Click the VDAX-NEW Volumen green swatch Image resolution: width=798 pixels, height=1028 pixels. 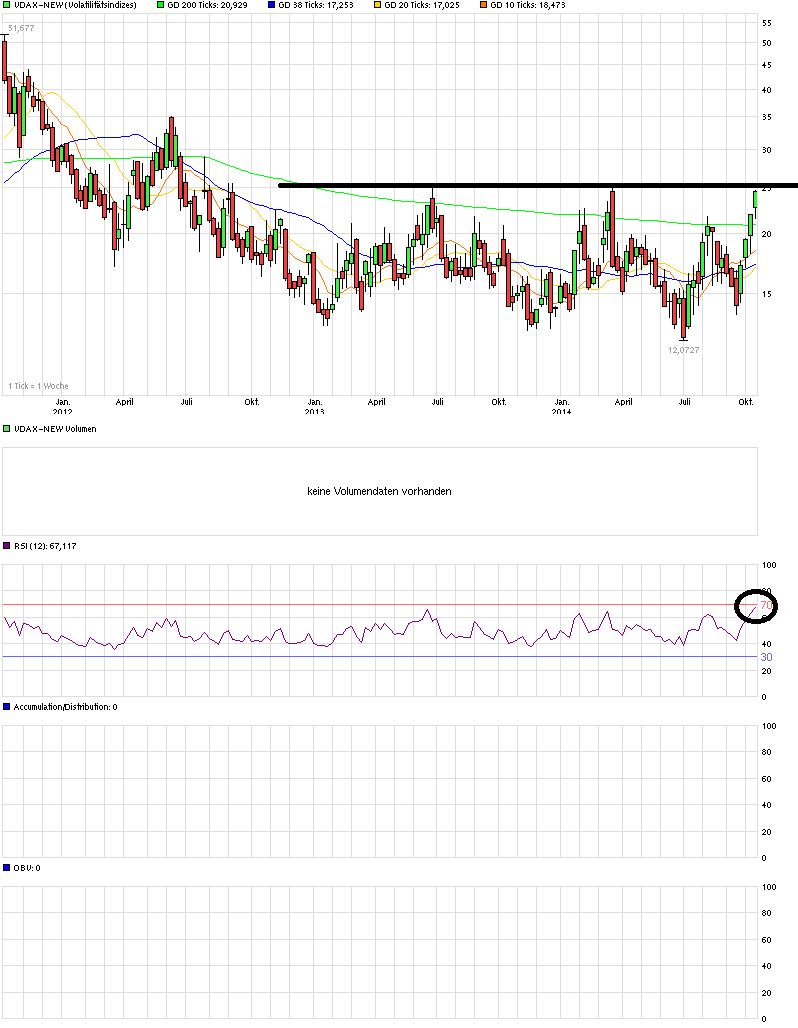pos(7,429)
